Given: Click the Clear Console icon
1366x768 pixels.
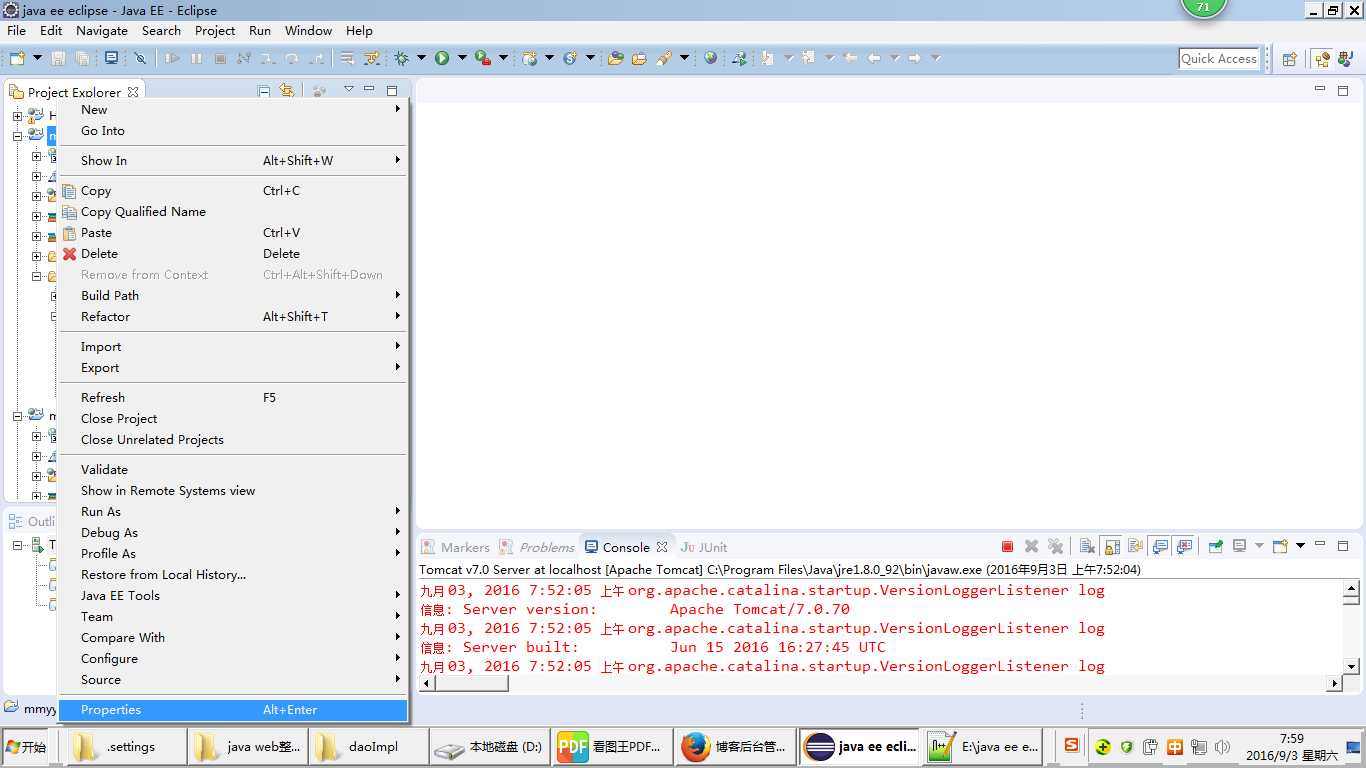Looking at the screenshot, I should (x=1087, y=547).
